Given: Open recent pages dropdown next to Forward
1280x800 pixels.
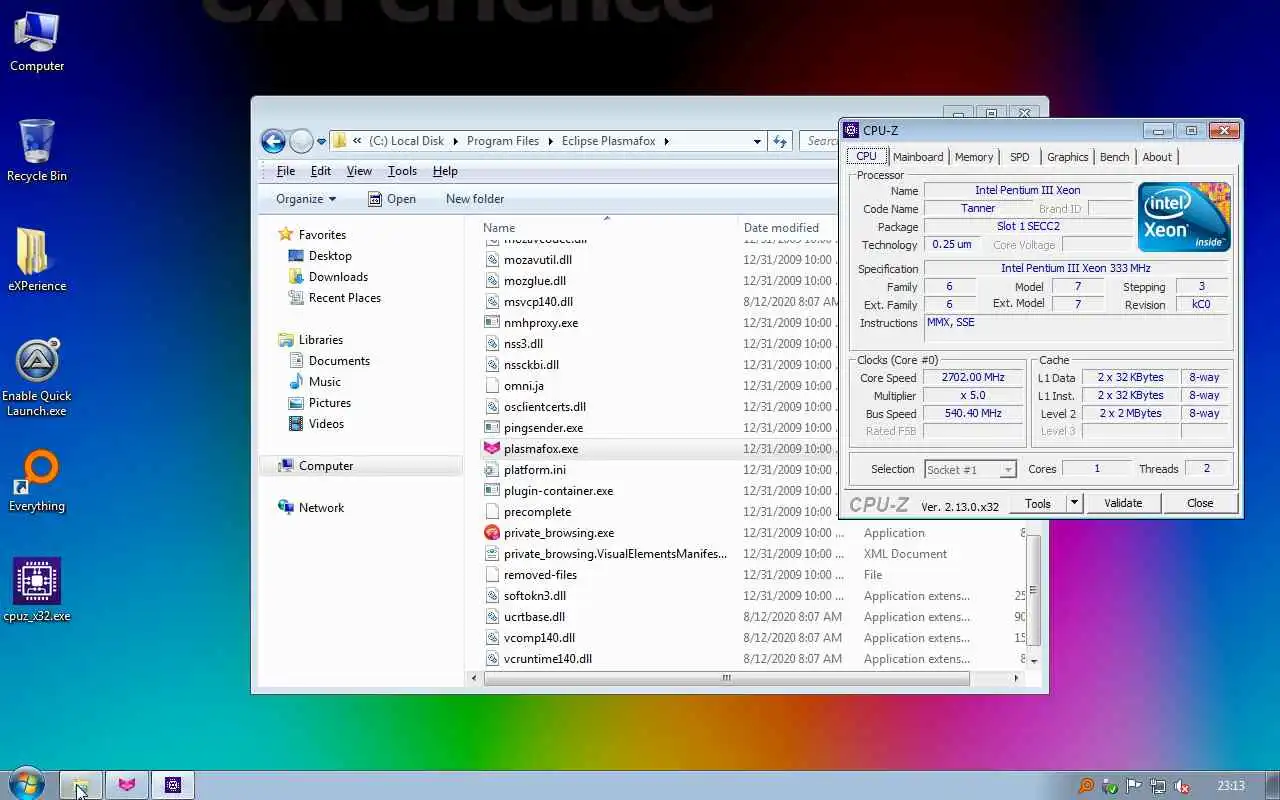Looking at the screenshot, I should [322, 142].
